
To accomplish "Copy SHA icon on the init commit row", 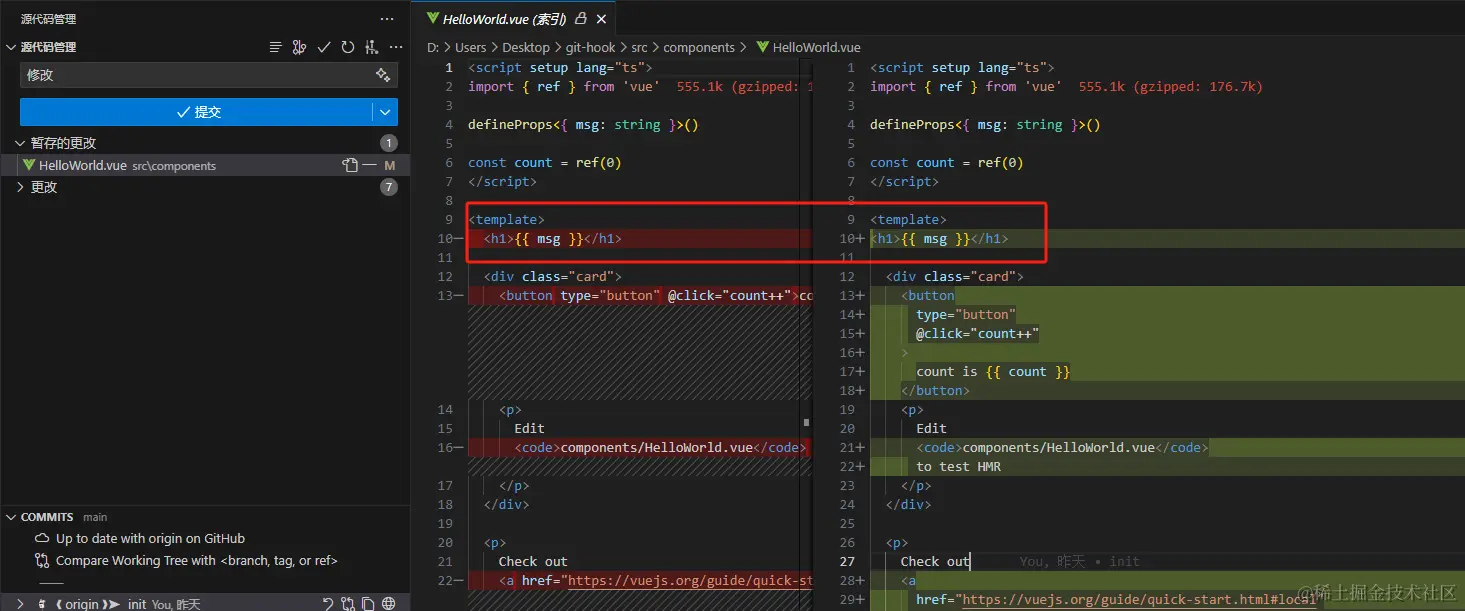I will click(x=368, y=604).
